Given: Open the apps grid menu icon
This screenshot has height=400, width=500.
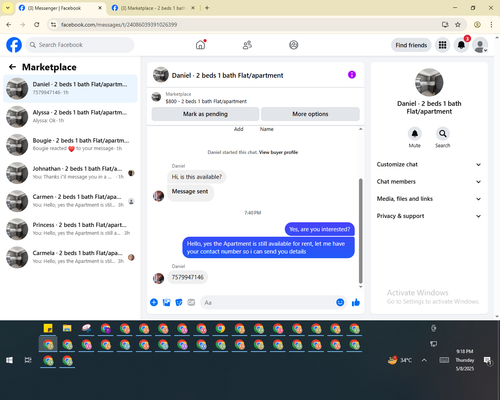Looking at the screenshot, I should (442, 45).
